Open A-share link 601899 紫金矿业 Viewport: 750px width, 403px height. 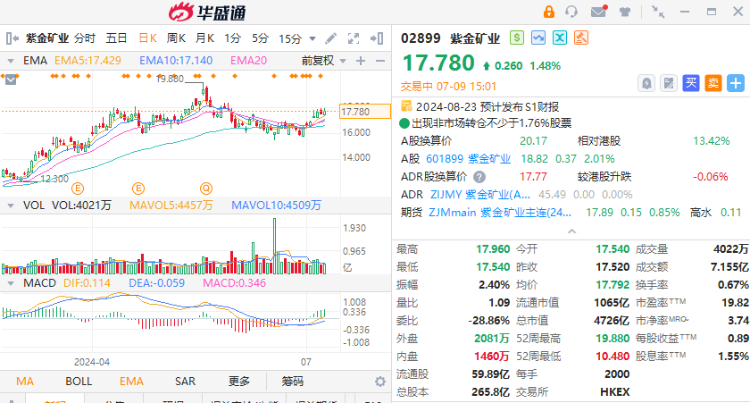coord(468,159)
